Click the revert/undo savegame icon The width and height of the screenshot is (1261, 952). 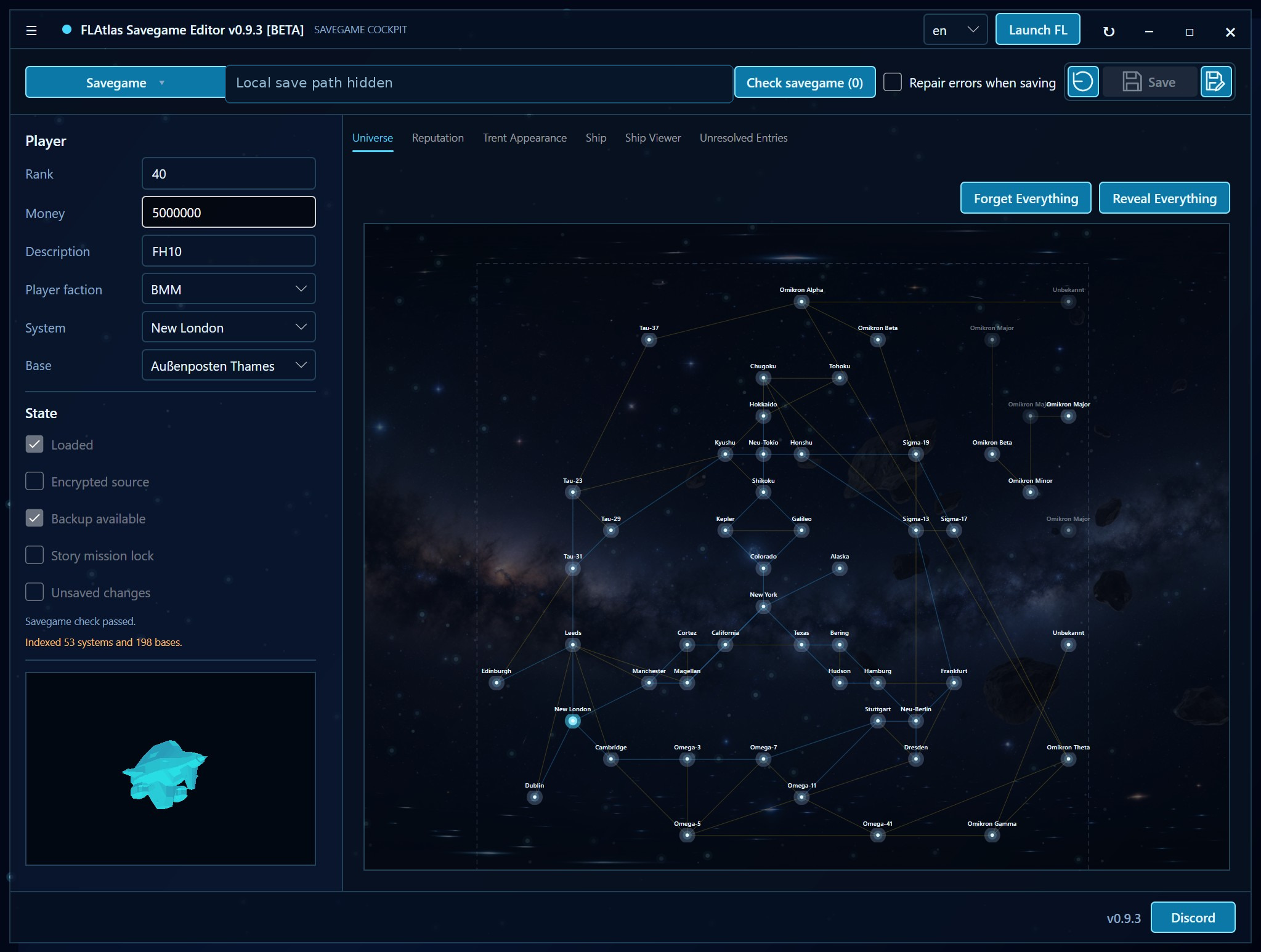coord(1082,82)
